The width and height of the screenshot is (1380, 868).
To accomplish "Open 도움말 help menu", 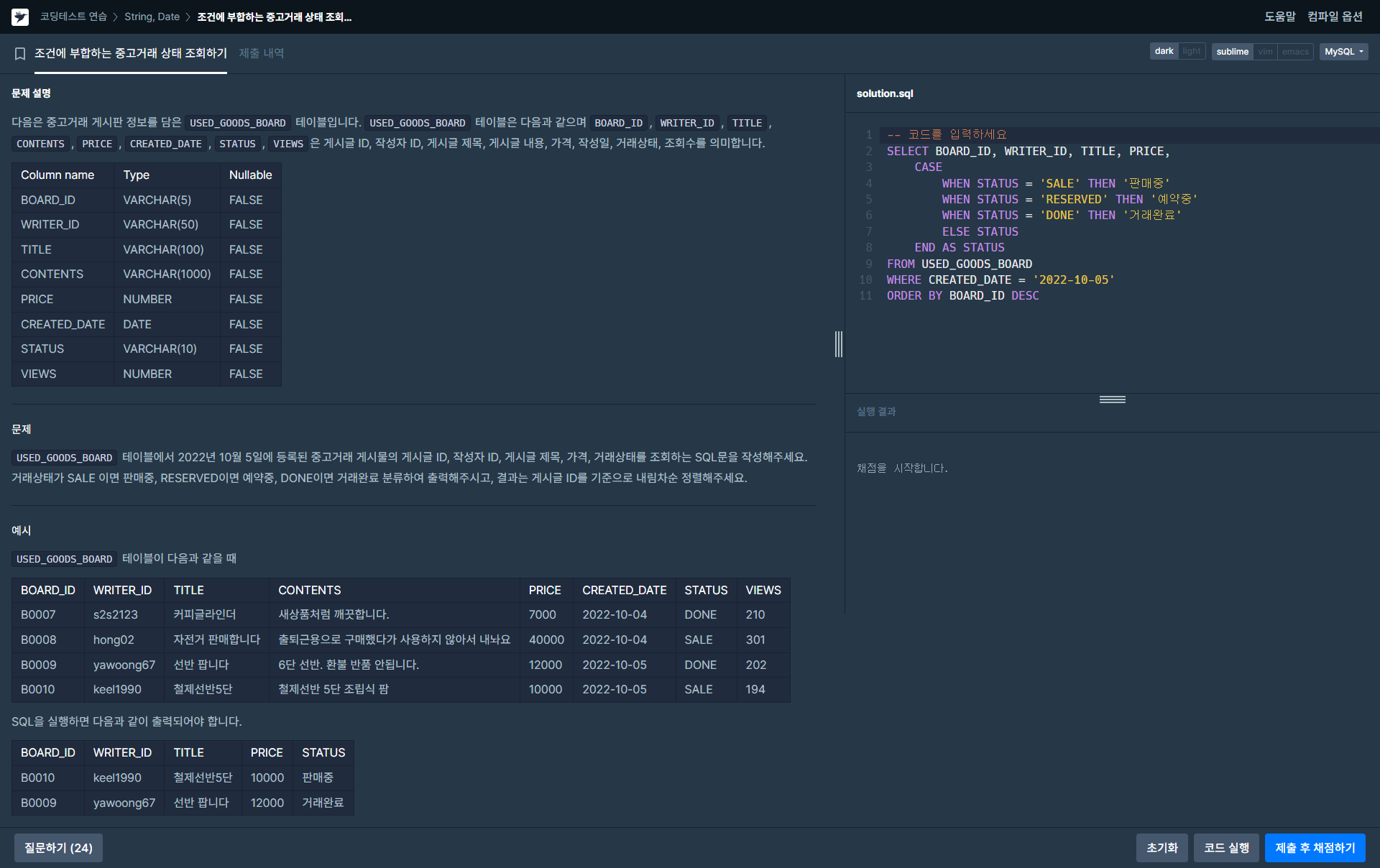I will click(1279, 17).
